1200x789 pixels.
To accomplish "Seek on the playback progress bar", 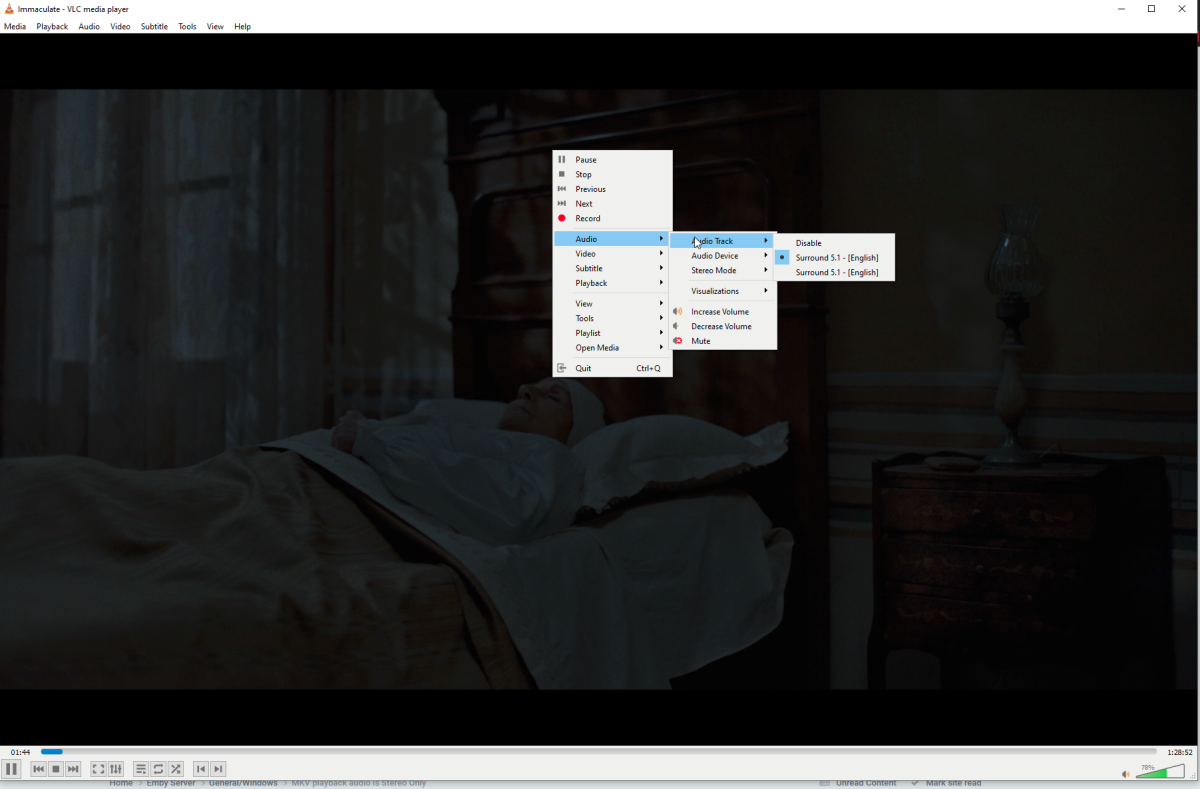I will [598, 751].
